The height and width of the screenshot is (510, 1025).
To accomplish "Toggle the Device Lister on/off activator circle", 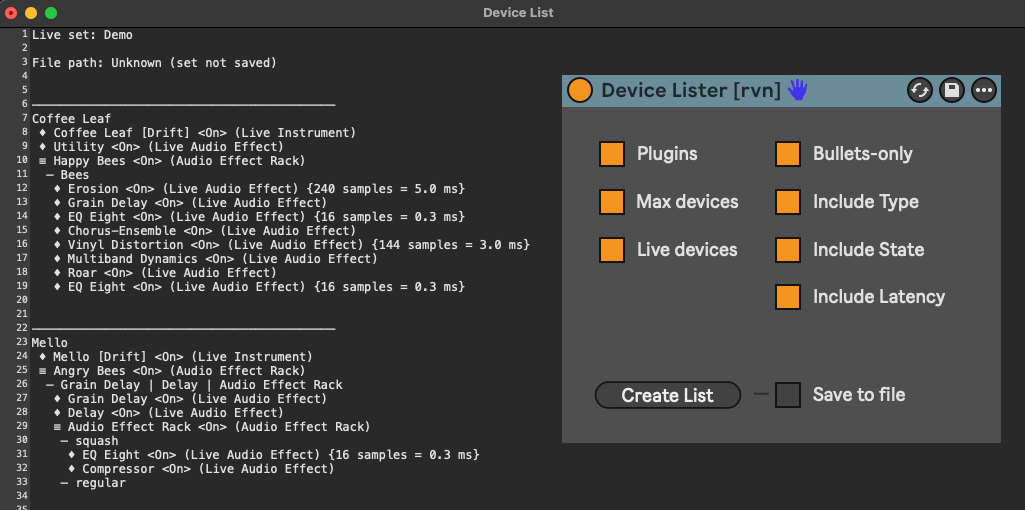I will point(580,91).
